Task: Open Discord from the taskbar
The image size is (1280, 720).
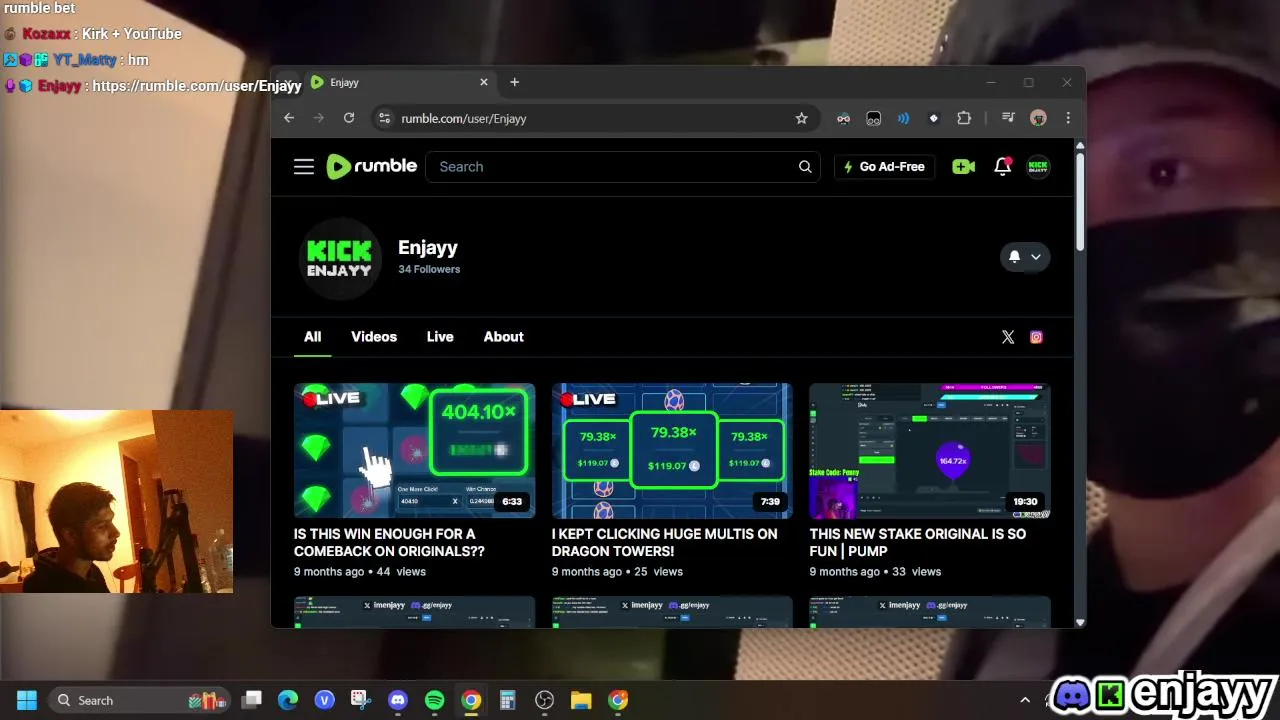Action: point(398,700)
